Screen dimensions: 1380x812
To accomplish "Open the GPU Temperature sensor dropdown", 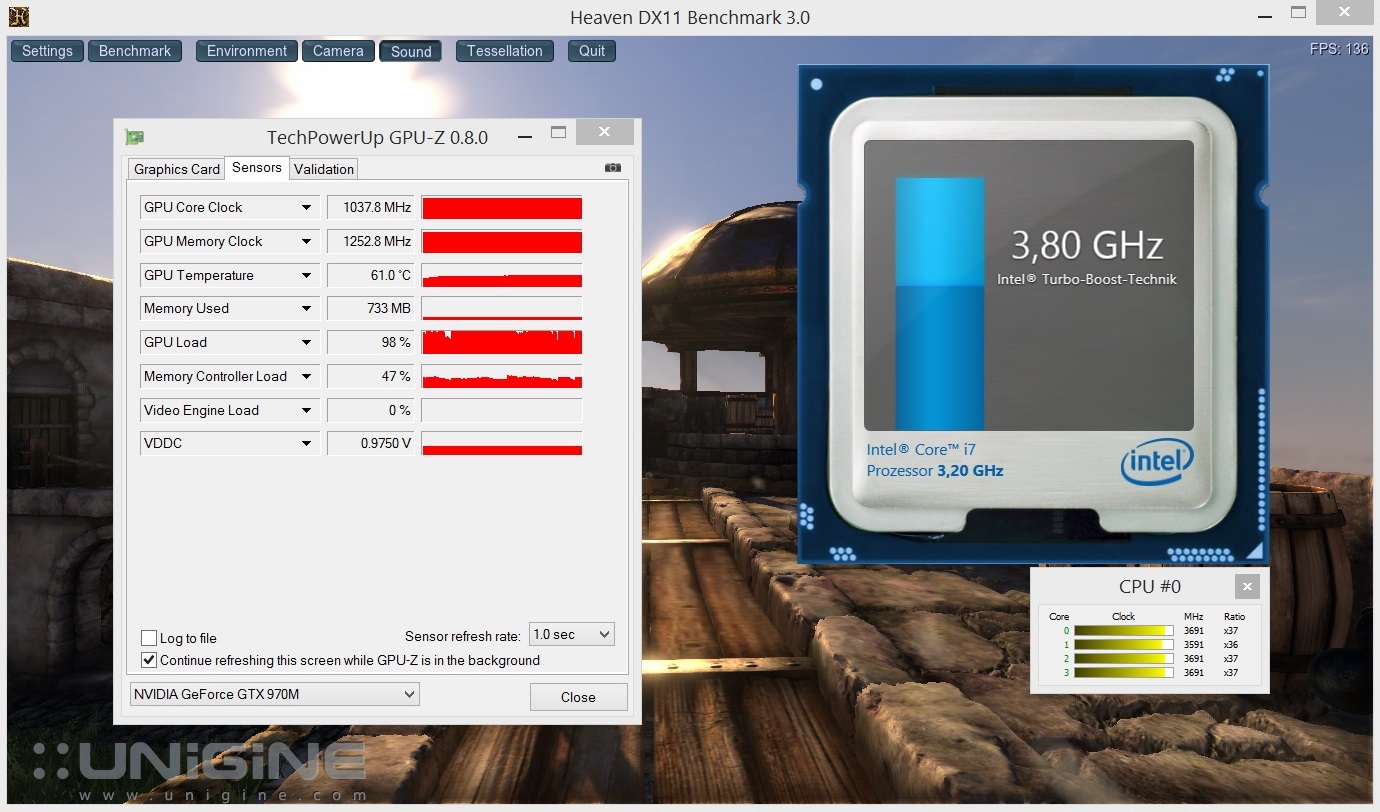I will pos(307,275).
